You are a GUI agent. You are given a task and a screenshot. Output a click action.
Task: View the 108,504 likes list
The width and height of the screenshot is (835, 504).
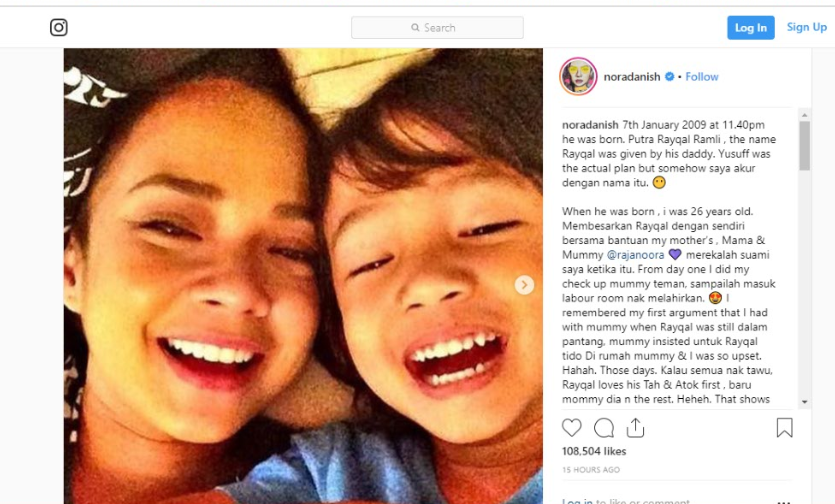coord(594,451)
